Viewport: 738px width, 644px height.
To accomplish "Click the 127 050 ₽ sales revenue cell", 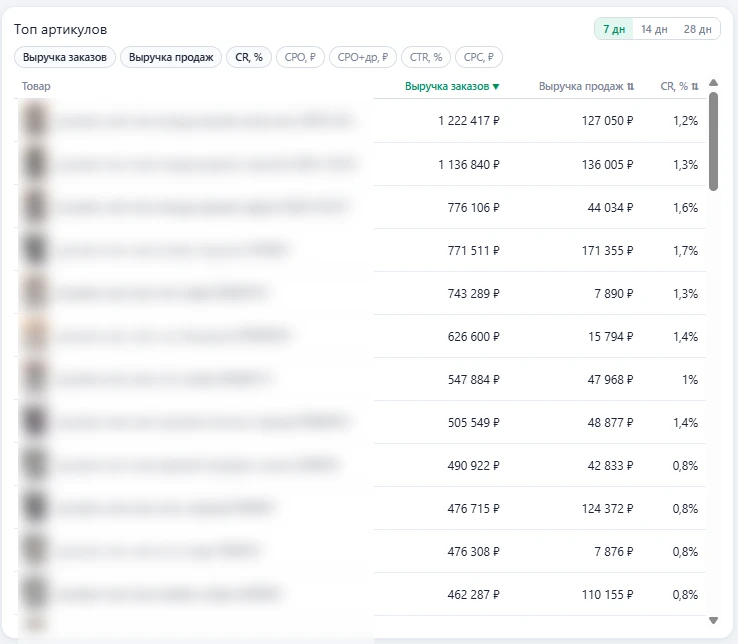I will (x=608, y=121).
